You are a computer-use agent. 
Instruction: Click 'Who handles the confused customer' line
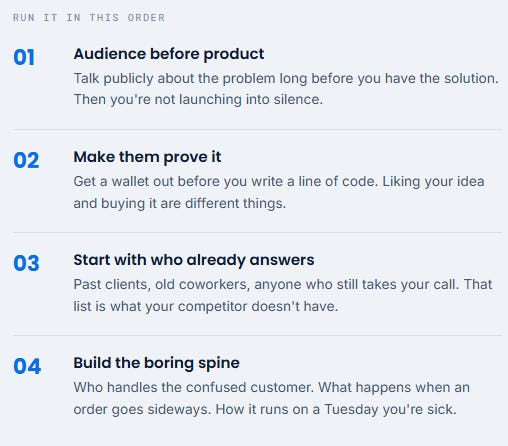point(272,388)
